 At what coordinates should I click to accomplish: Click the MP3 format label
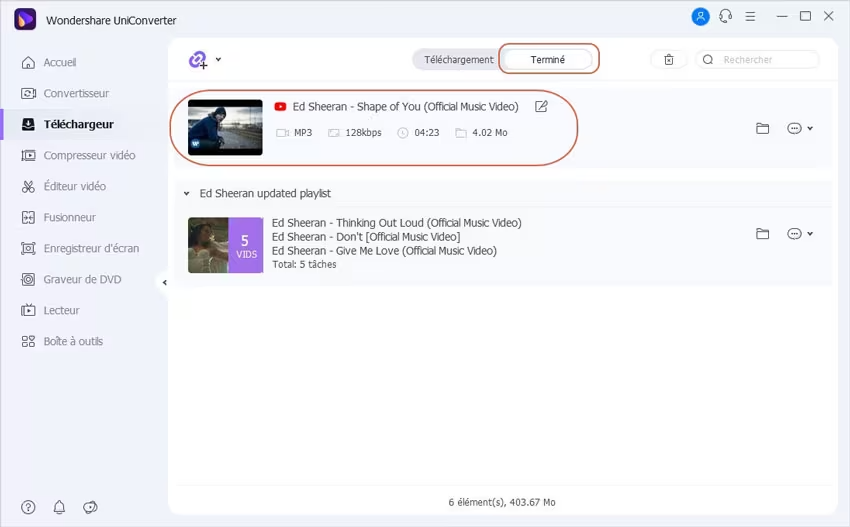tap(303, 133)
